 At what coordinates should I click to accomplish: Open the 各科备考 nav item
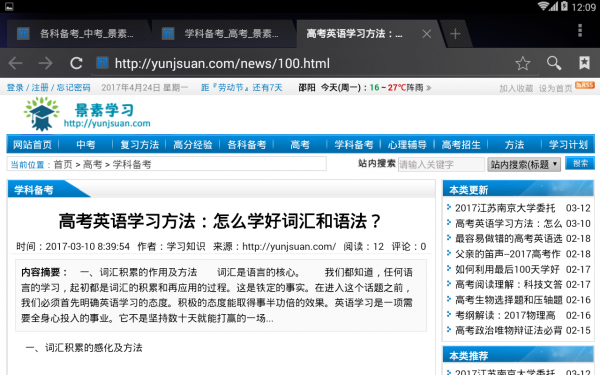(246, 145)
